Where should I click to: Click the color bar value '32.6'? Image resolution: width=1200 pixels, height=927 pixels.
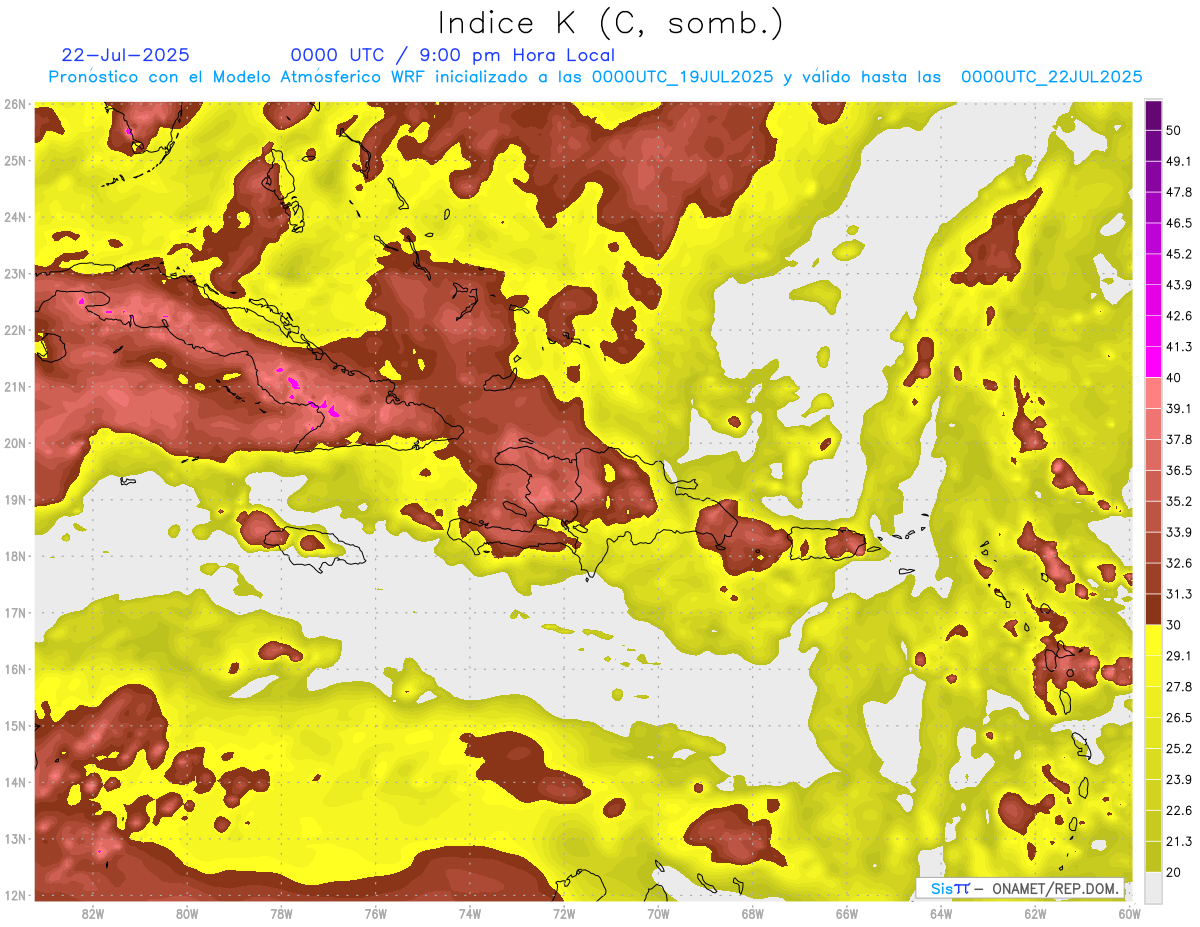(1179, 563)
